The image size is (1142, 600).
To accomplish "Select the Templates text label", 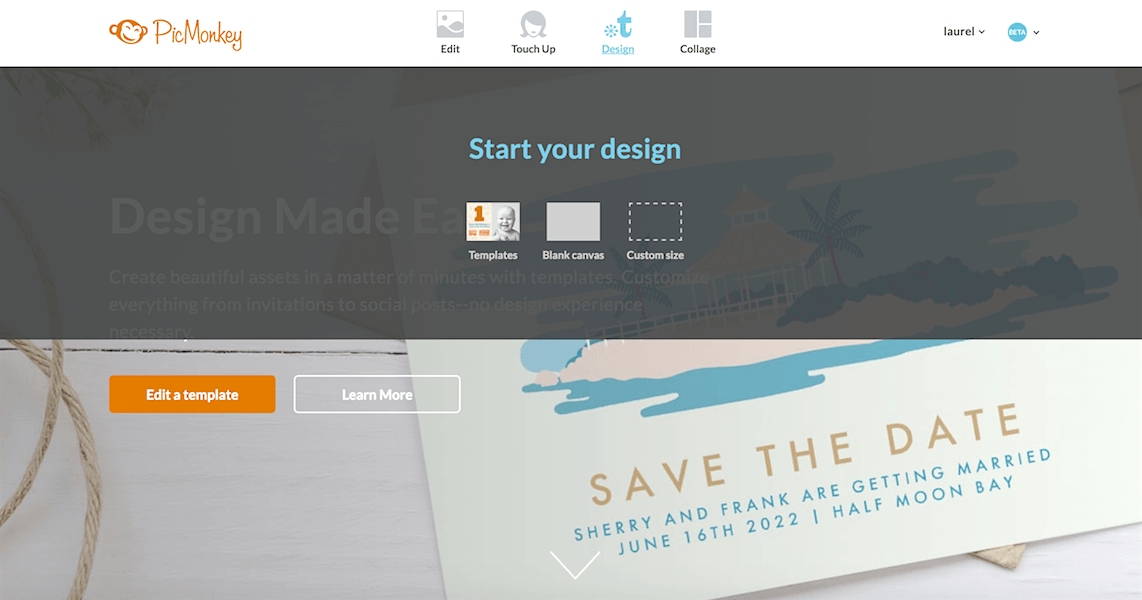I will point(493,255).
